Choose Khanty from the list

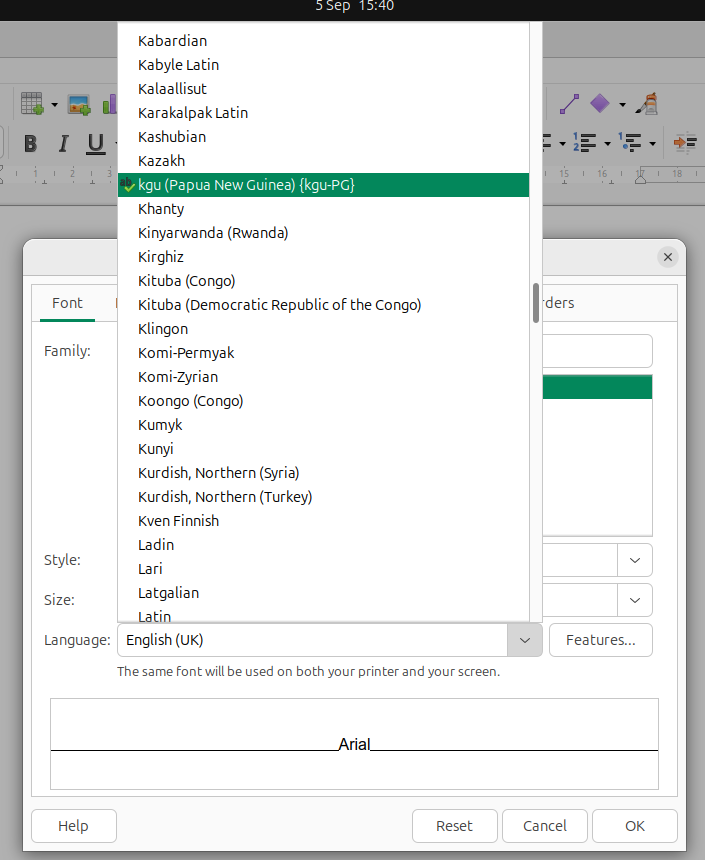[x=323, y=209]
